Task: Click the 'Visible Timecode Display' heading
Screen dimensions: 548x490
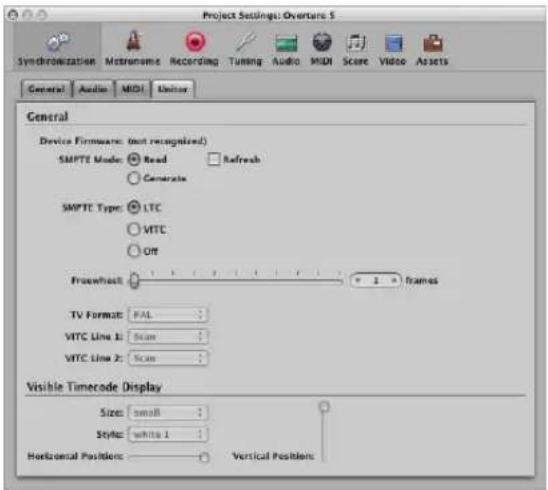Action: (94, 387)
